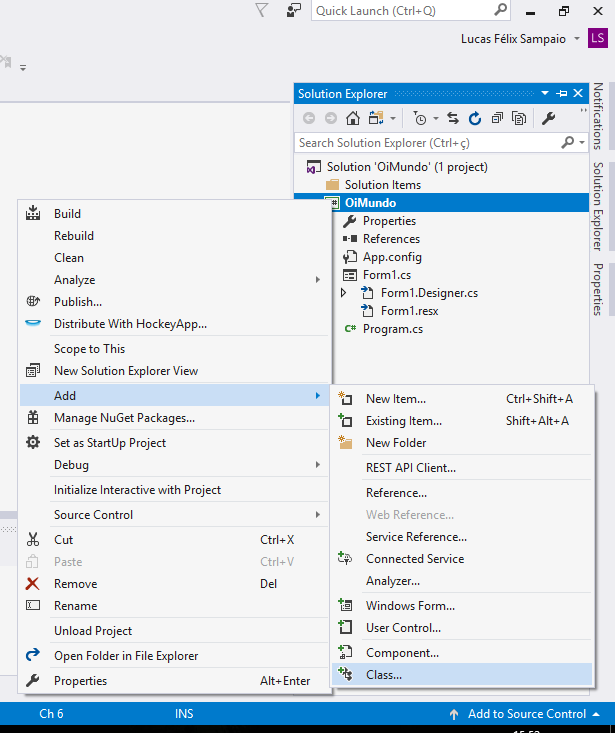
Task: Select Class... in the Add submenu
Action: click(383, 675)
